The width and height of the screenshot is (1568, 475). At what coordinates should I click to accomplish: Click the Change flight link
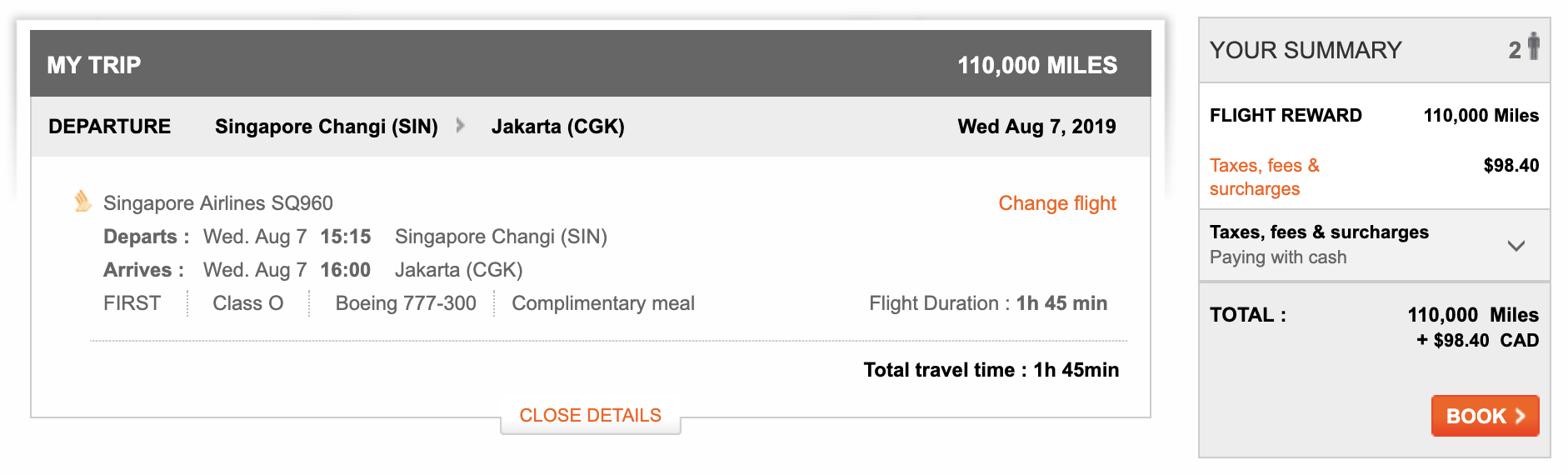[x=1057, y=203]
